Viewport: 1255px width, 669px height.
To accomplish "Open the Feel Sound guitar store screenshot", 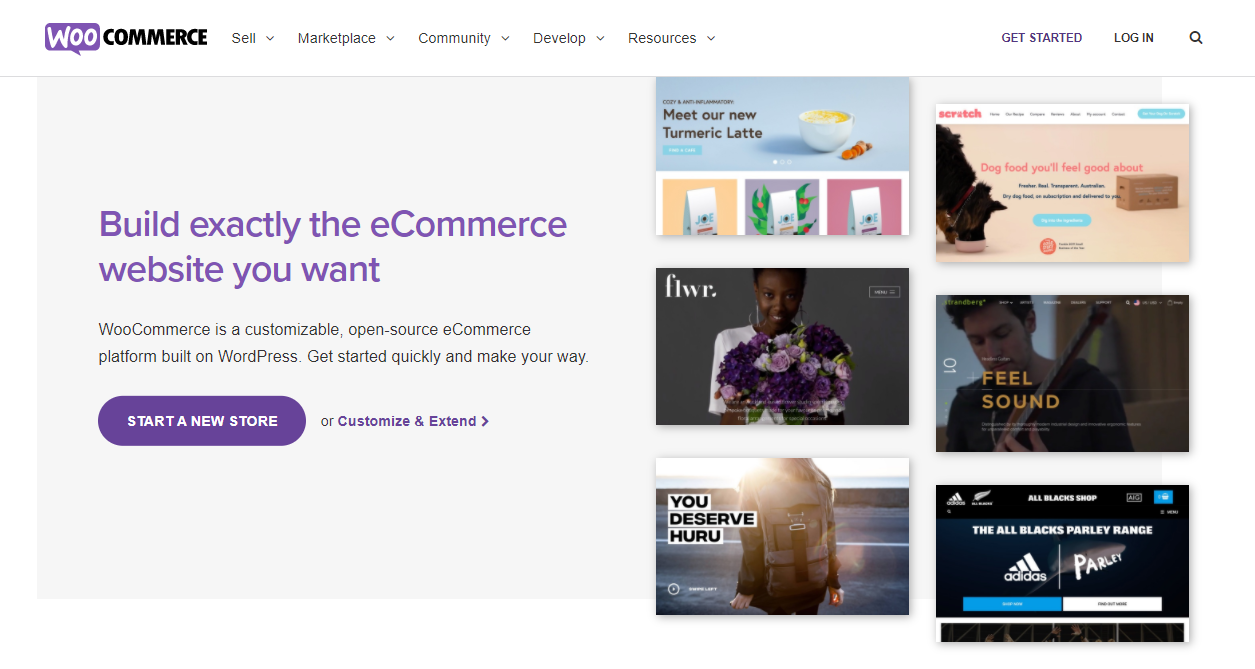I will pyautogui.click(x=1062, y=373).
